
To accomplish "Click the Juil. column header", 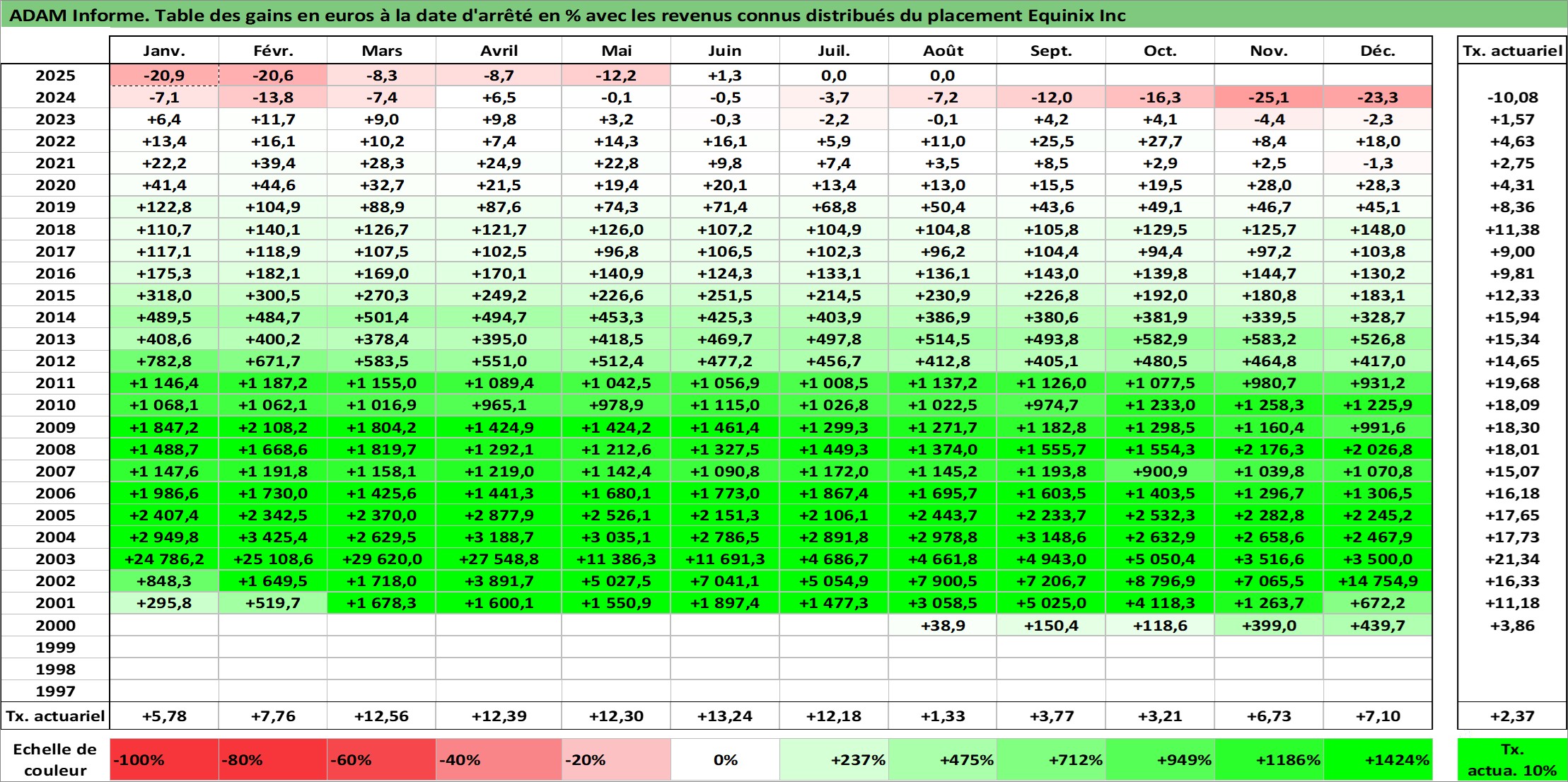I will (834, 50).
